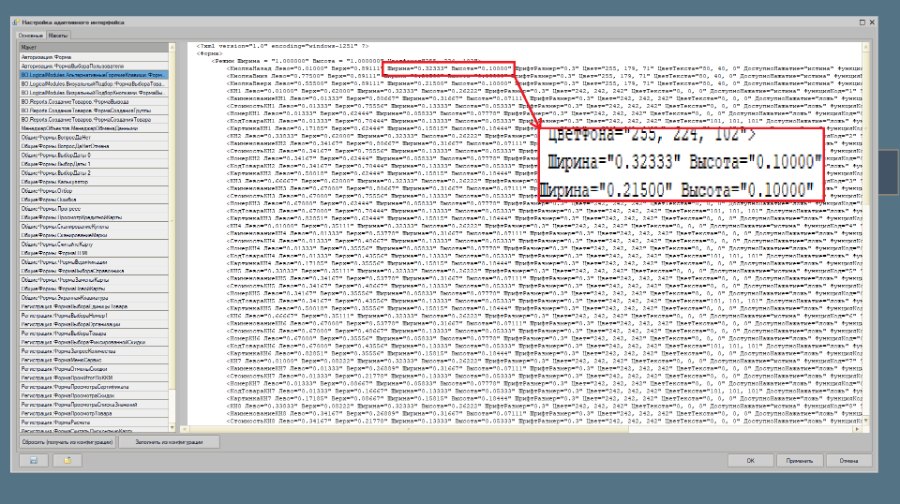The width and height of the screenshot is (900, 504).
Task: Confirm with the OK button
Action: pyautogui.click(x=750, y=460)
